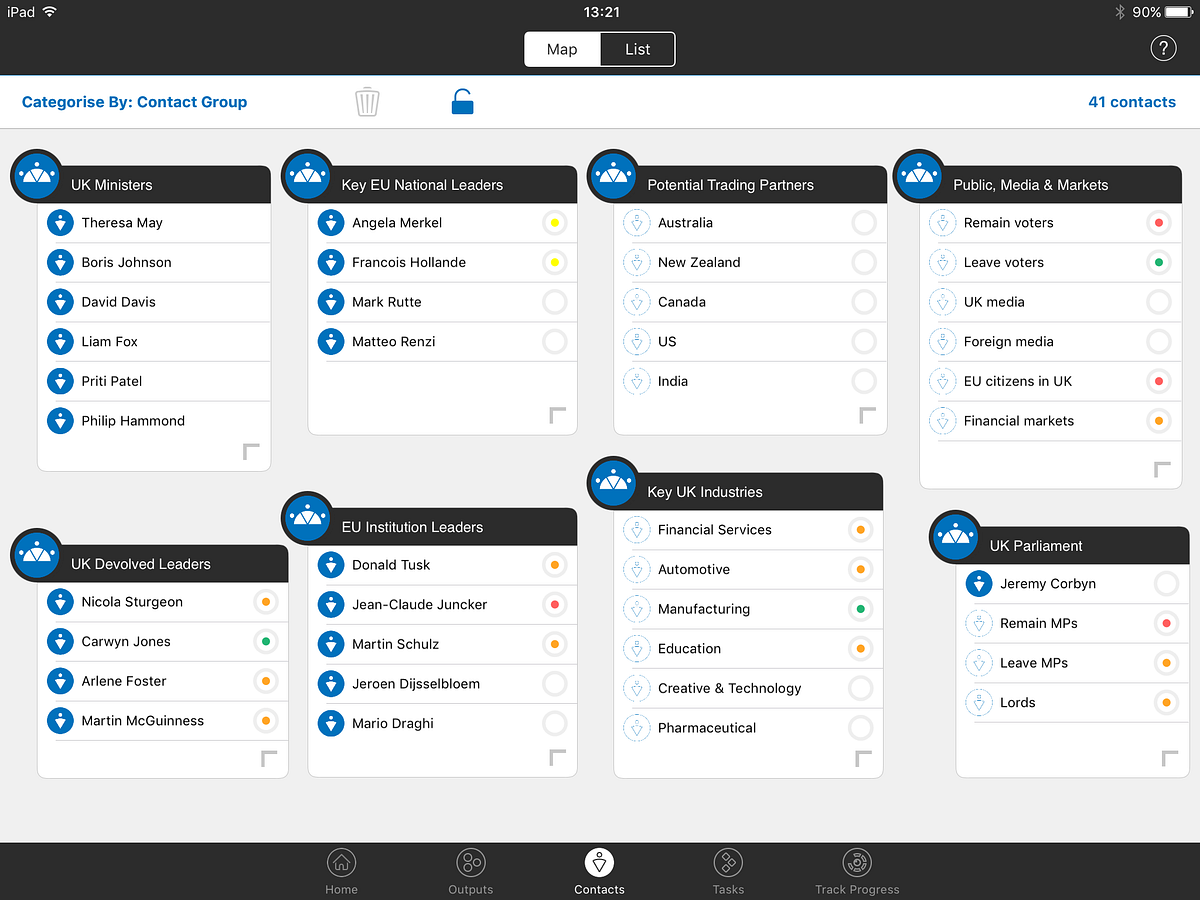Image resolution: width=1200 pixels, height=900 pixels.
Task: Click the green status dot for Manufacturing
Action: coord(860,609)
